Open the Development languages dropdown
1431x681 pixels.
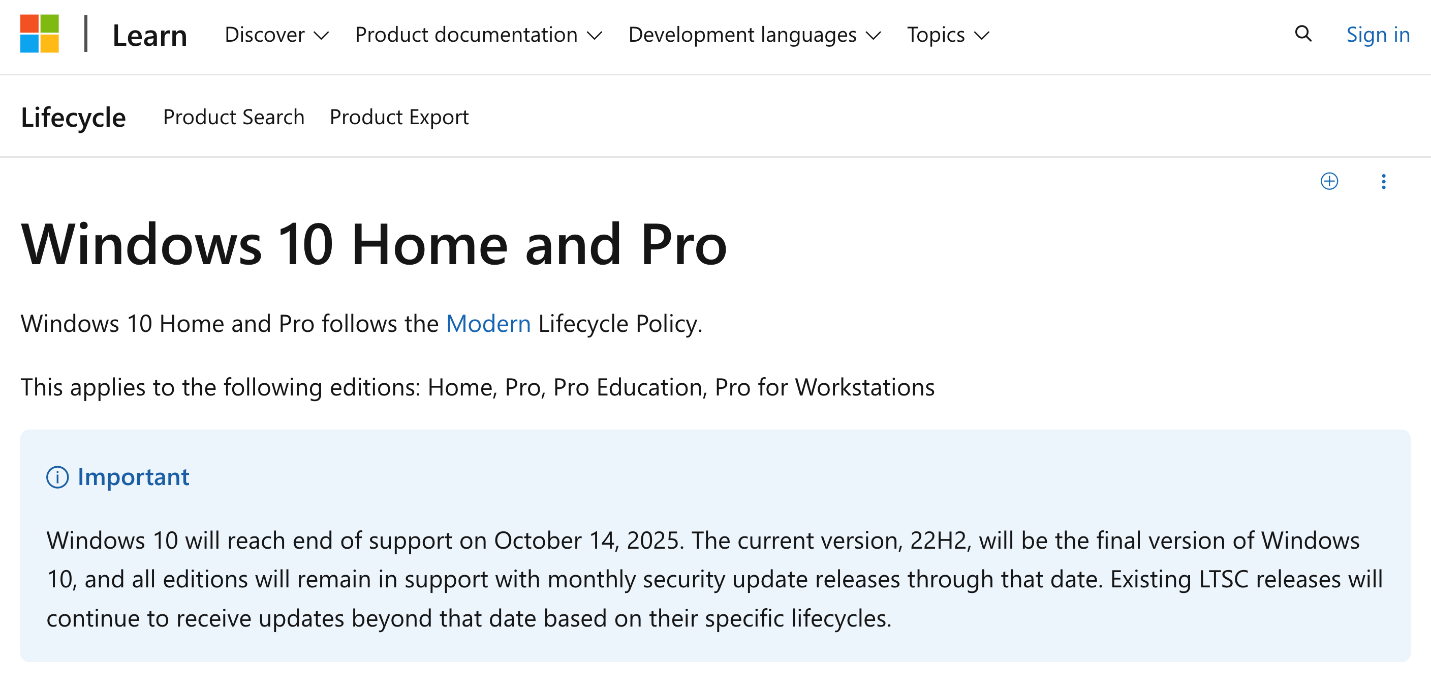click(x=755, y=35)
